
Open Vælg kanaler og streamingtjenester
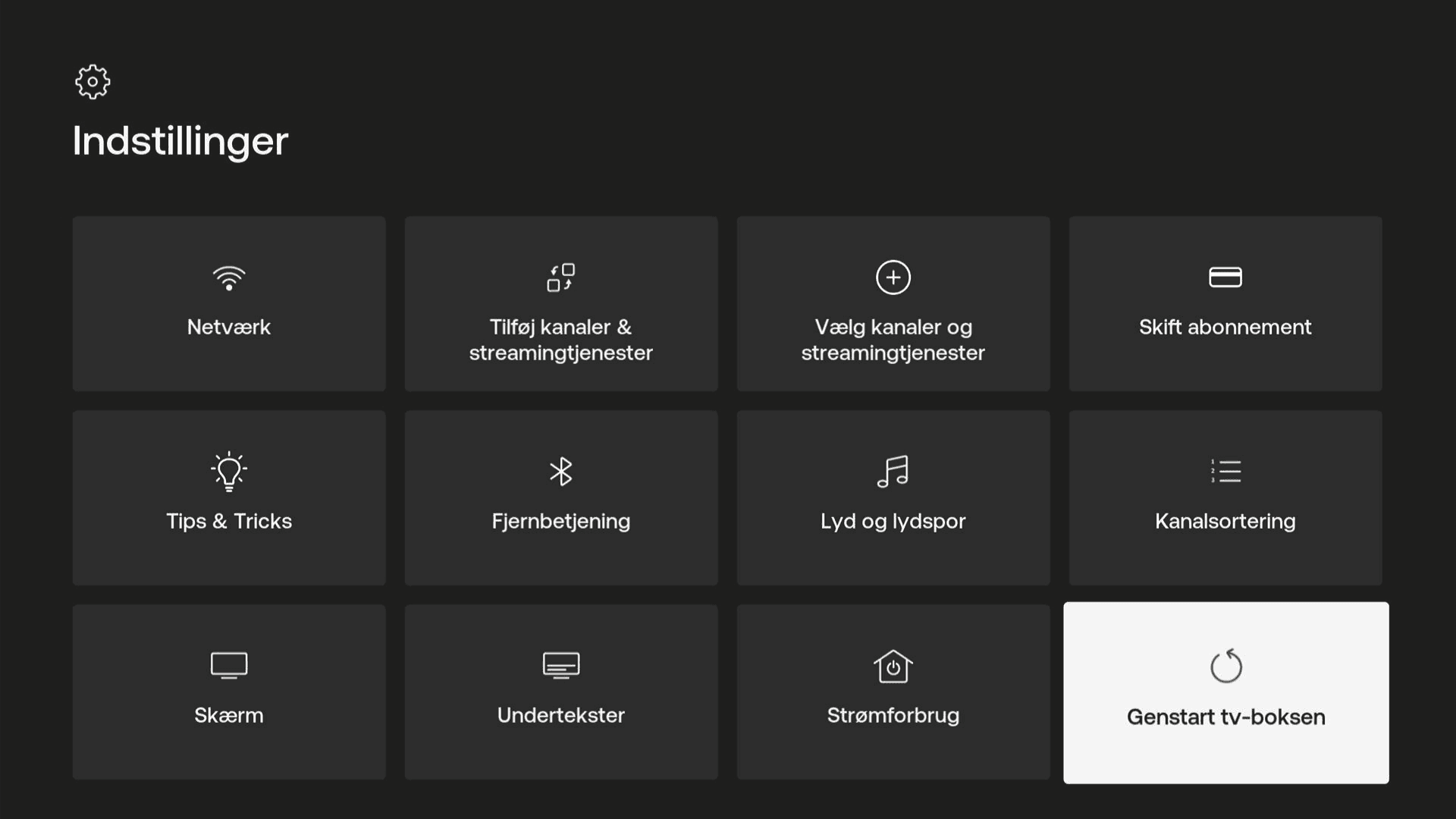[892, 303]
